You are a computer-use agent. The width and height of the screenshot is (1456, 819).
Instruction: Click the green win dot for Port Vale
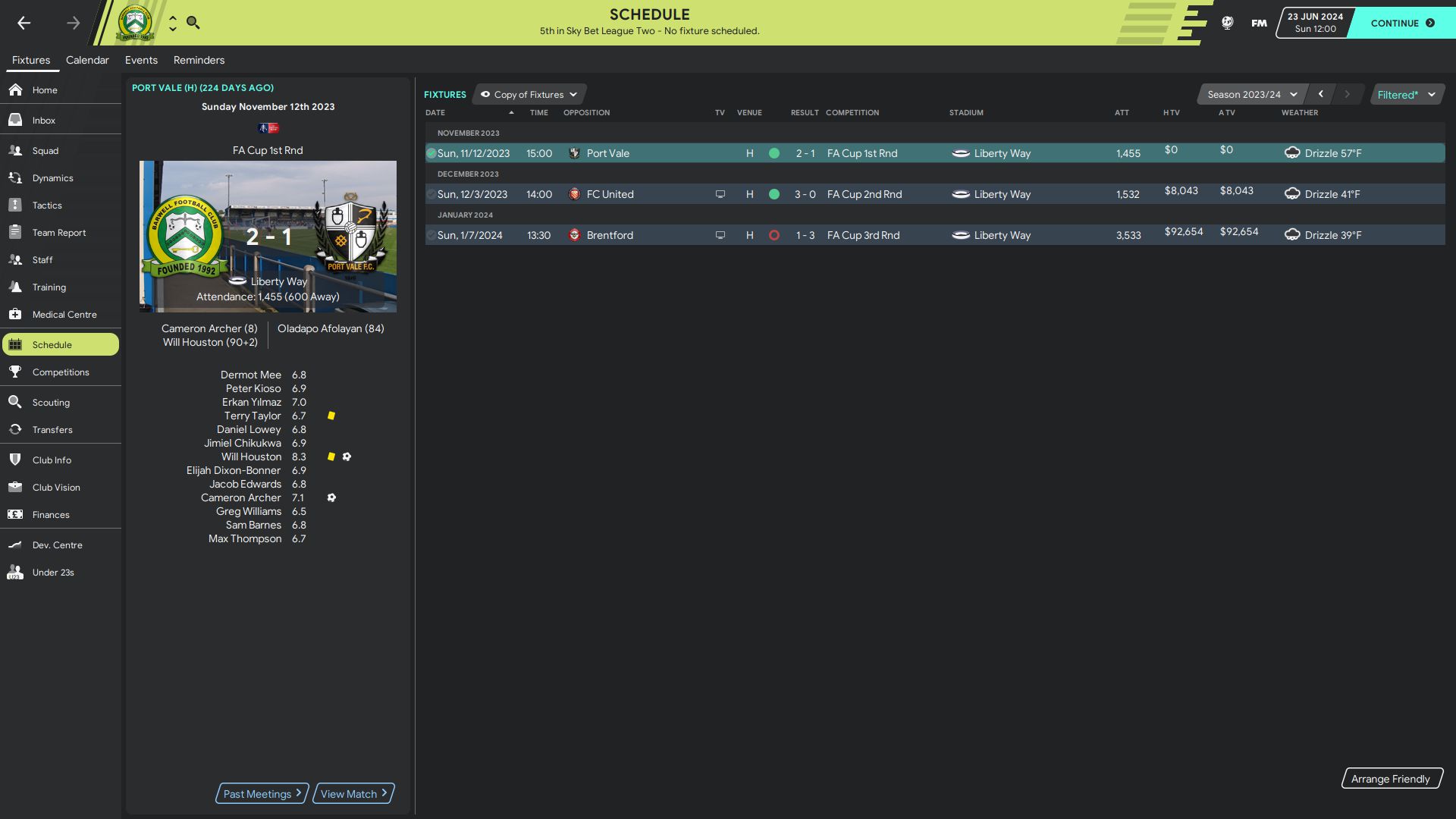tap(773, 153)
